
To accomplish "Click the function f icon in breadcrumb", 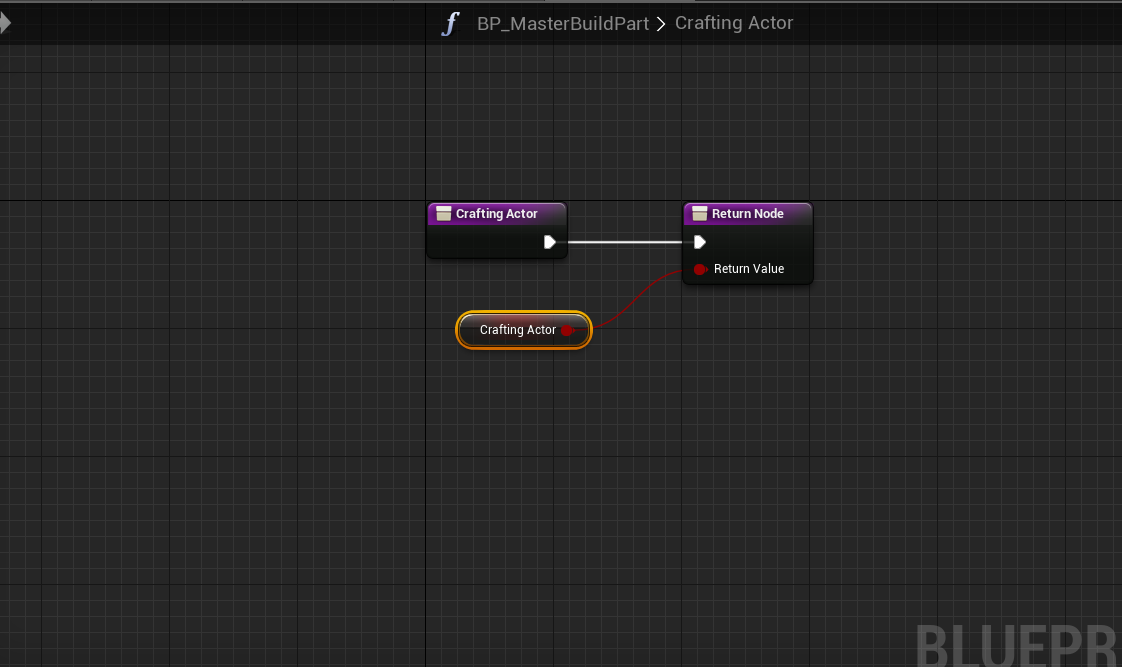I will (450, 24).
